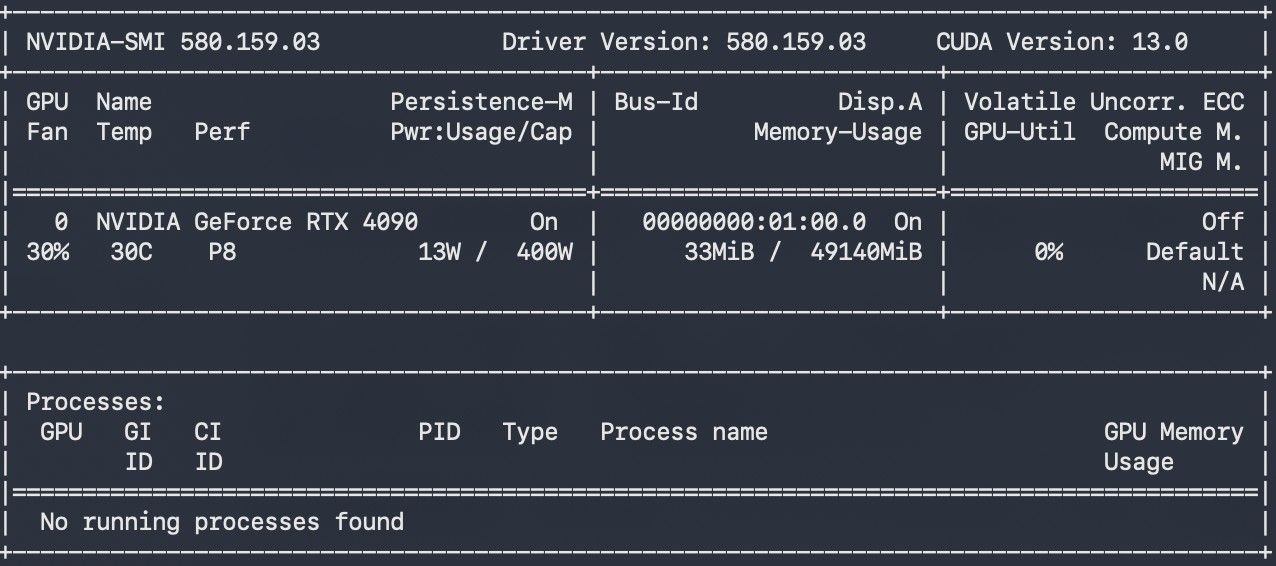Image resolution: width=1276 pixels, height=566 pixels.
Task: Select the 0% GPU-Util value
Action: (1048, 252)
